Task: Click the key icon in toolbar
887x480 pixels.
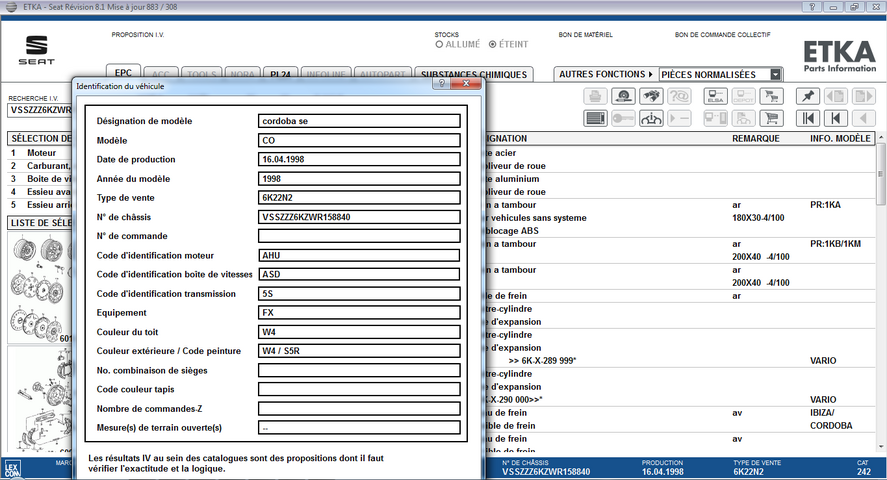Action: pos(623,118)
